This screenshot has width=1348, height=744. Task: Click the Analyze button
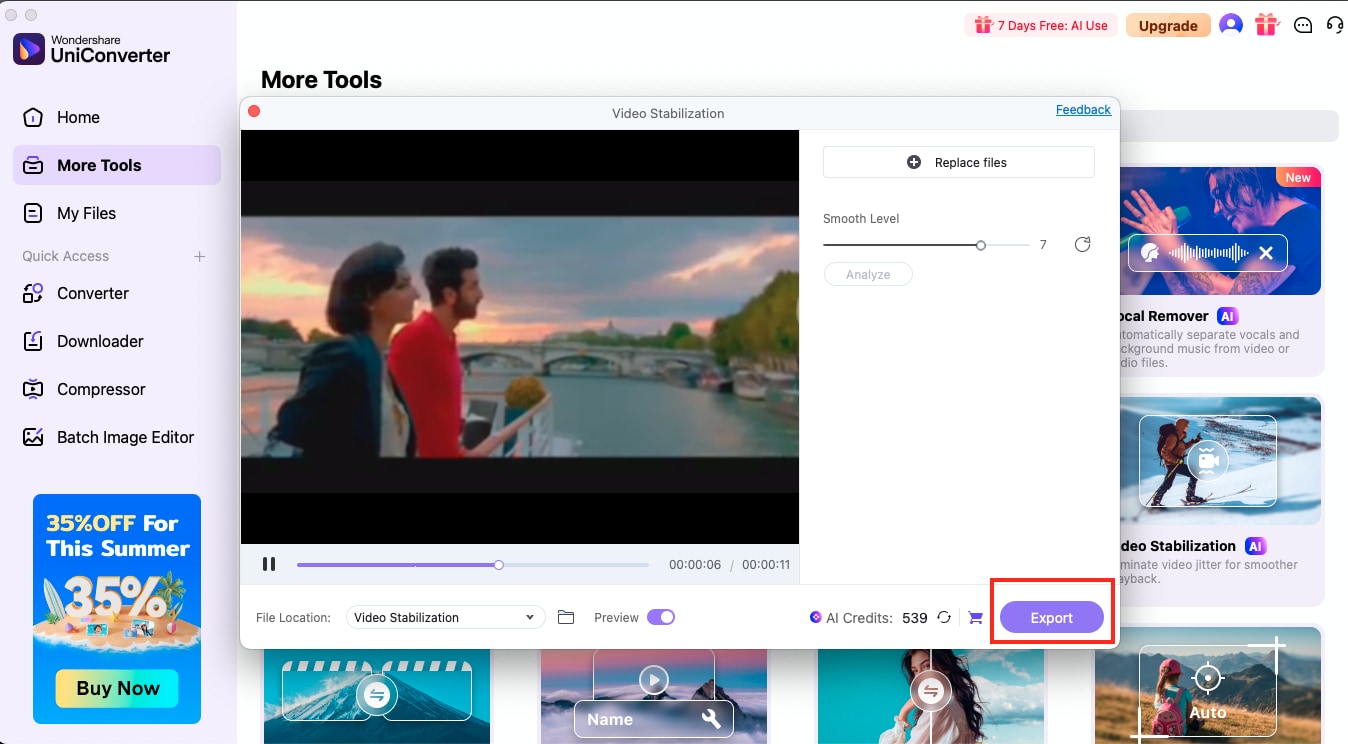click(868, 274)
